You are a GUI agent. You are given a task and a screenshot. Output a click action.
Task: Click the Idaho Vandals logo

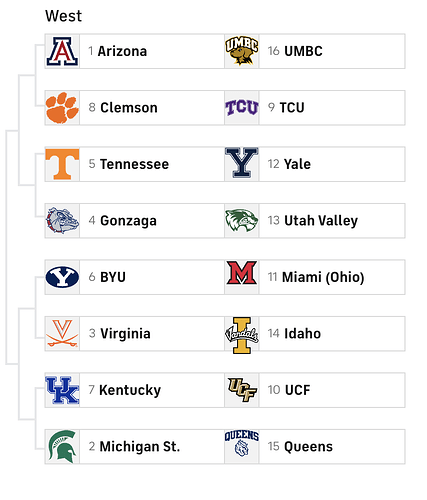(x=242, y=335)
